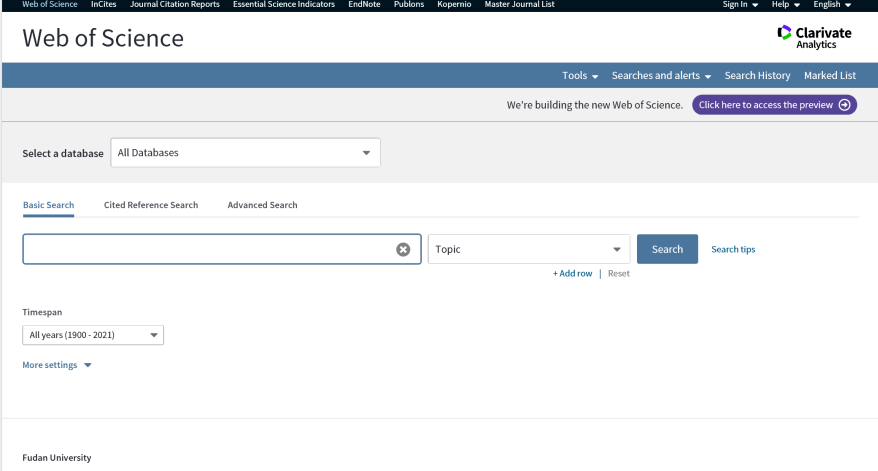This screenshot has width=878, height=471.
Task: Click the Search button
Action: tap(667, 249)
